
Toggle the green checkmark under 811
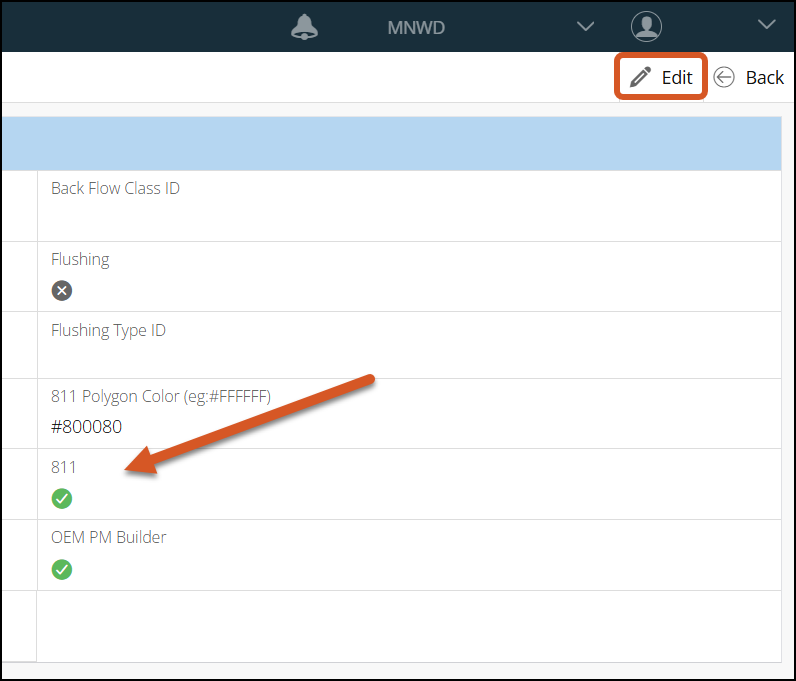coord(62,498)
